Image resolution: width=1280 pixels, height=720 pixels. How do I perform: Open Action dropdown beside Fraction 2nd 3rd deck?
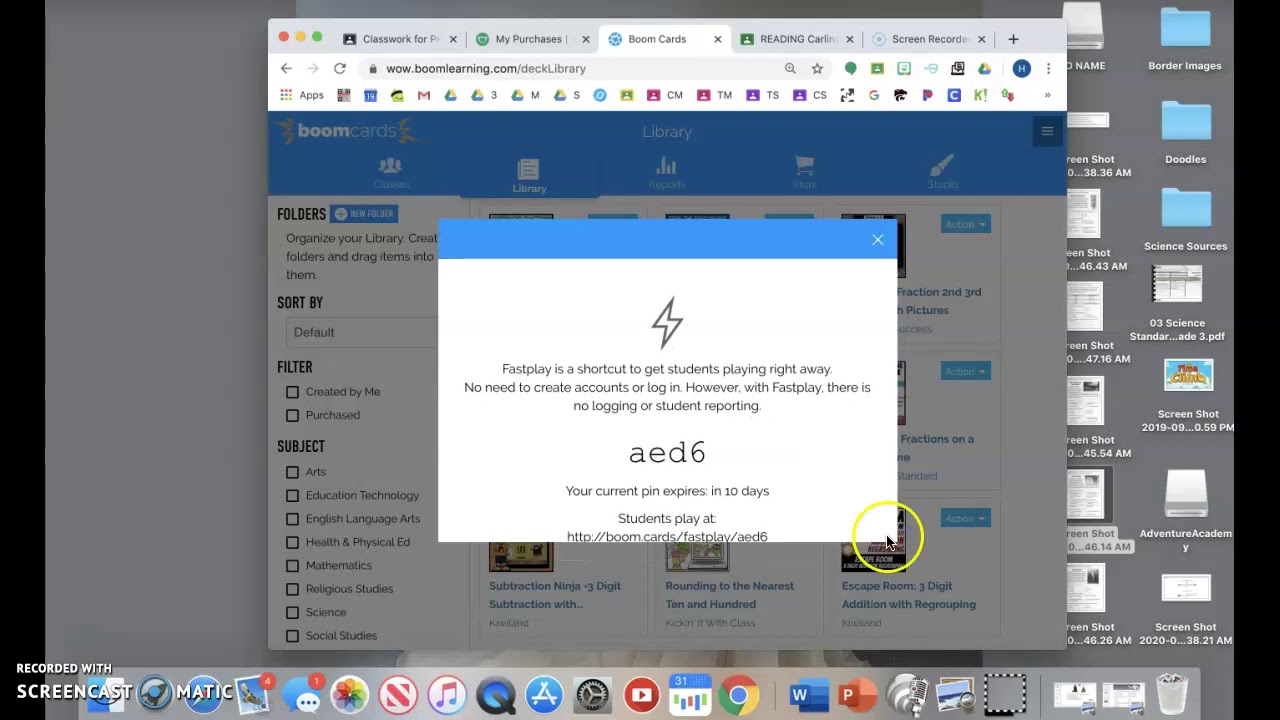point(965,224)
